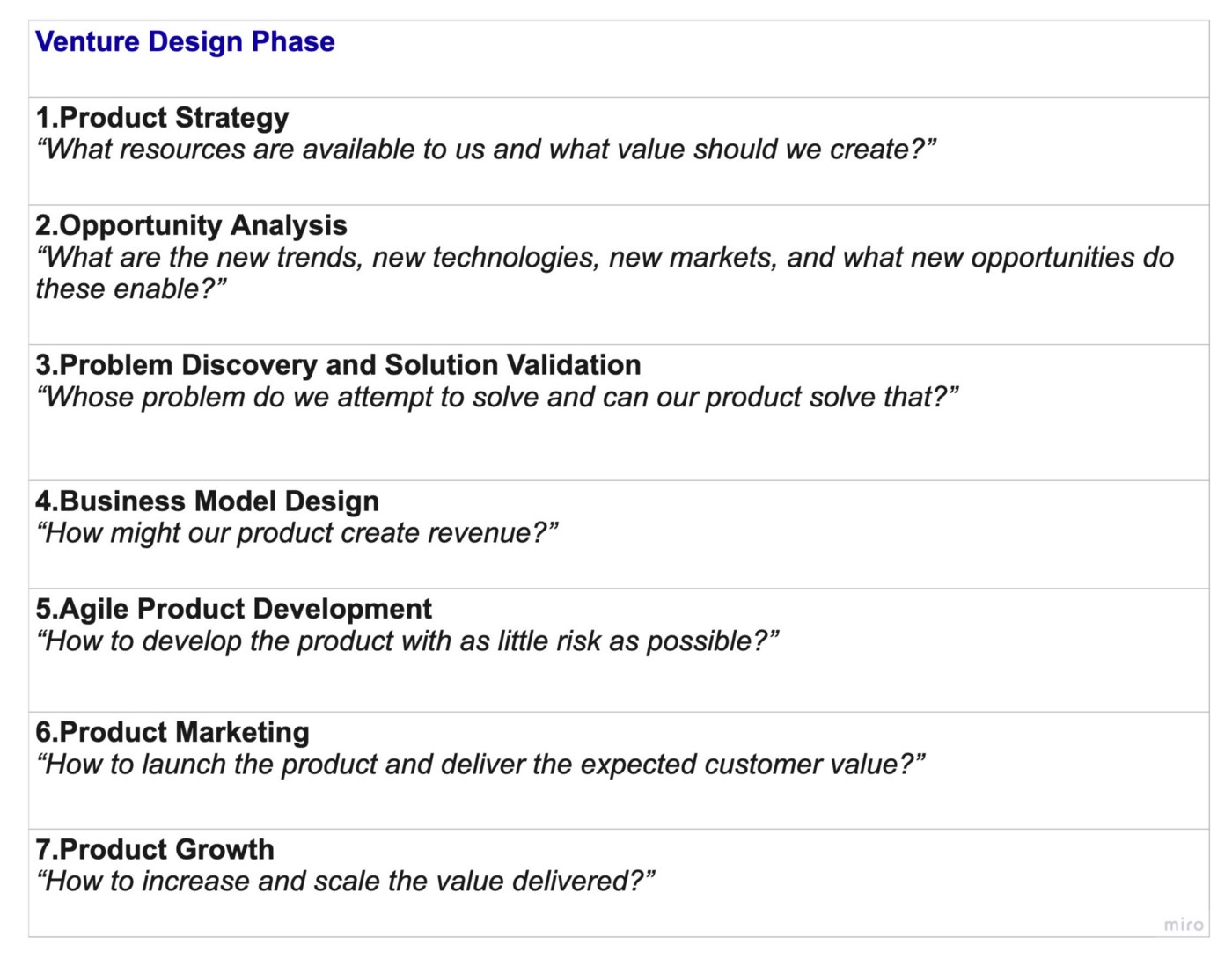Image resolution: width=1232 pixels, height=959 pixels.
Task: Select the 4.Business Model Design heading
Action: pyautogui.click(x=207, y=501)
